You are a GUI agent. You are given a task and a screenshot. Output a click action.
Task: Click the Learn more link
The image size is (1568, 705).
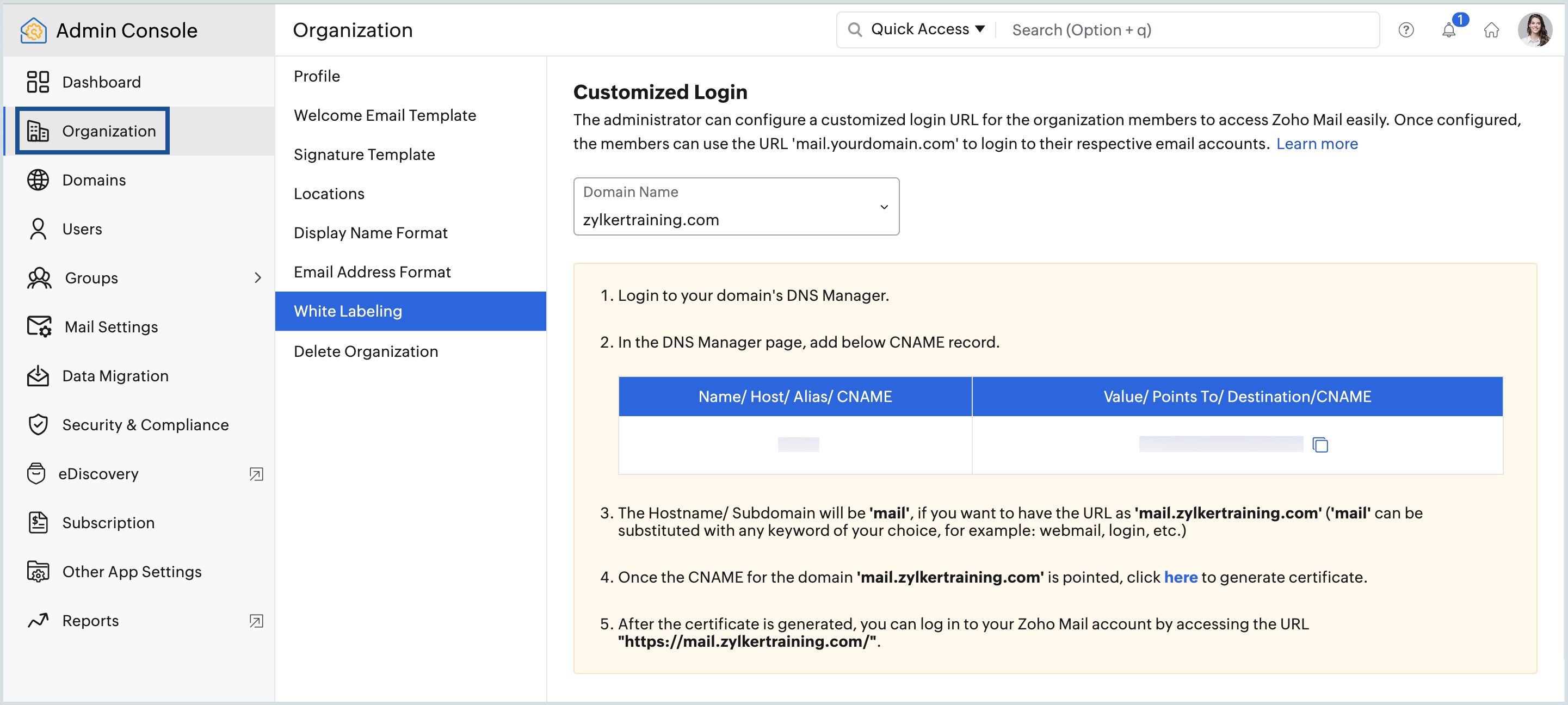pos(1318,143)
